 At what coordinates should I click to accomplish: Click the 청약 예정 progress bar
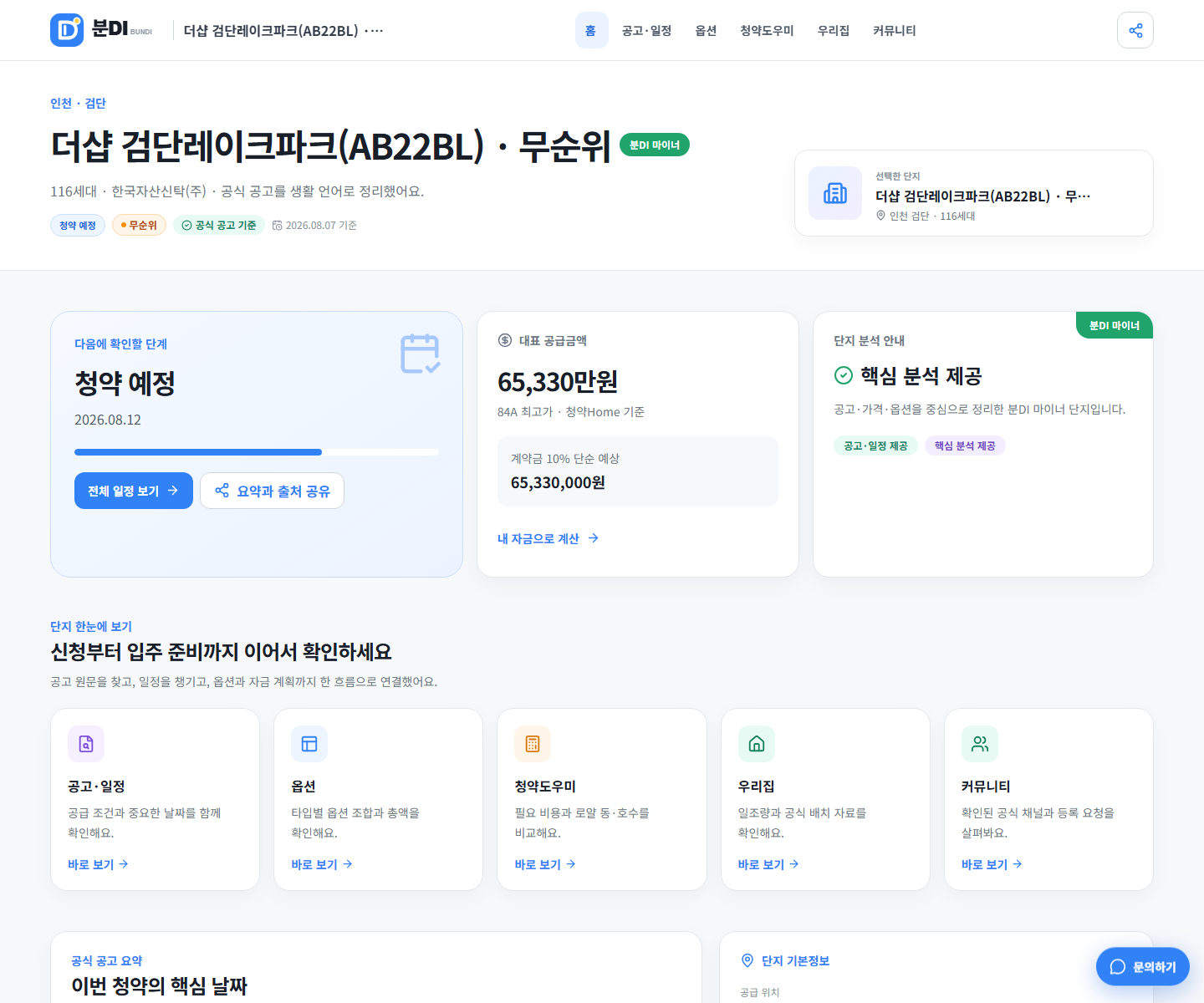point(257,452)
